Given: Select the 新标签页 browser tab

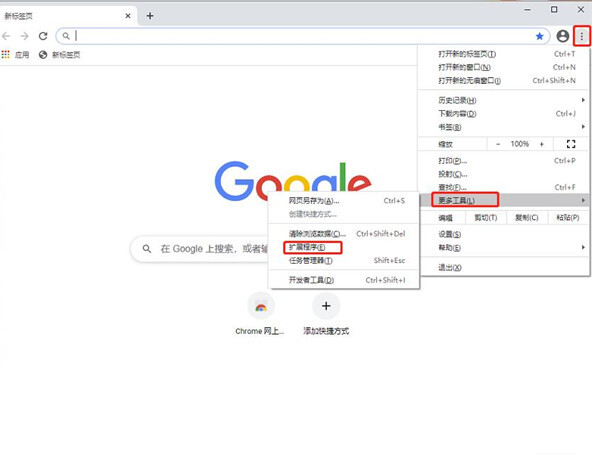Looking at the screenshot, I should click(68, 16).
